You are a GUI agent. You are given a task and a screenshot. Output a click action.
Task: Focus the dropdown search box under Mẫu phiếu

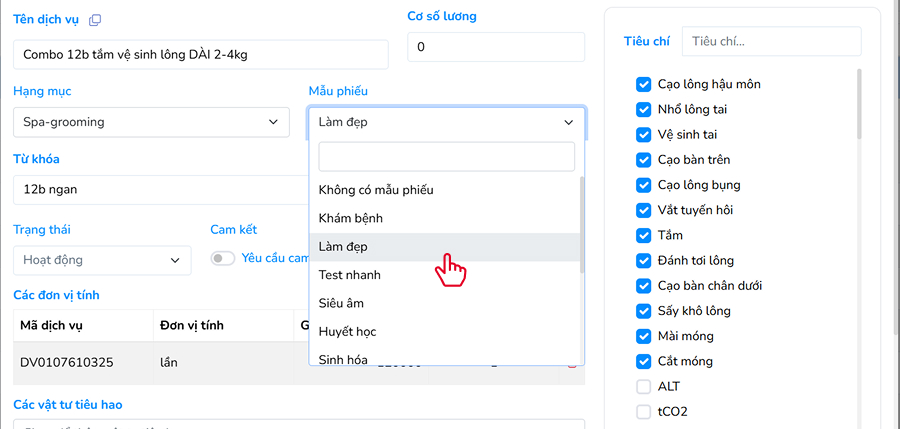[x=447, y=156]
